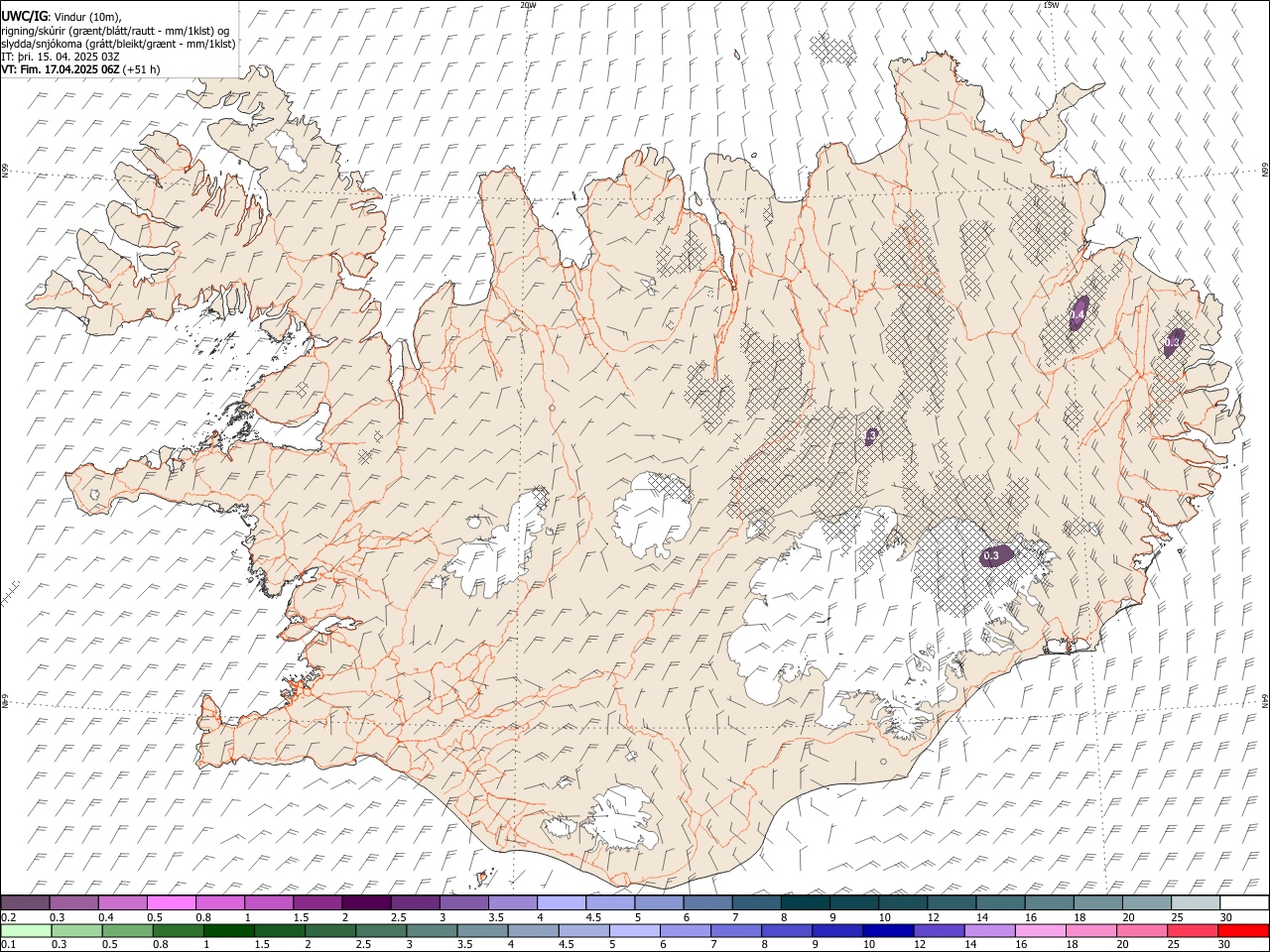Click the 0.3 snowfall blob on the Vatnajökull glacier
Screen dimensions: 1270x952
996,555
